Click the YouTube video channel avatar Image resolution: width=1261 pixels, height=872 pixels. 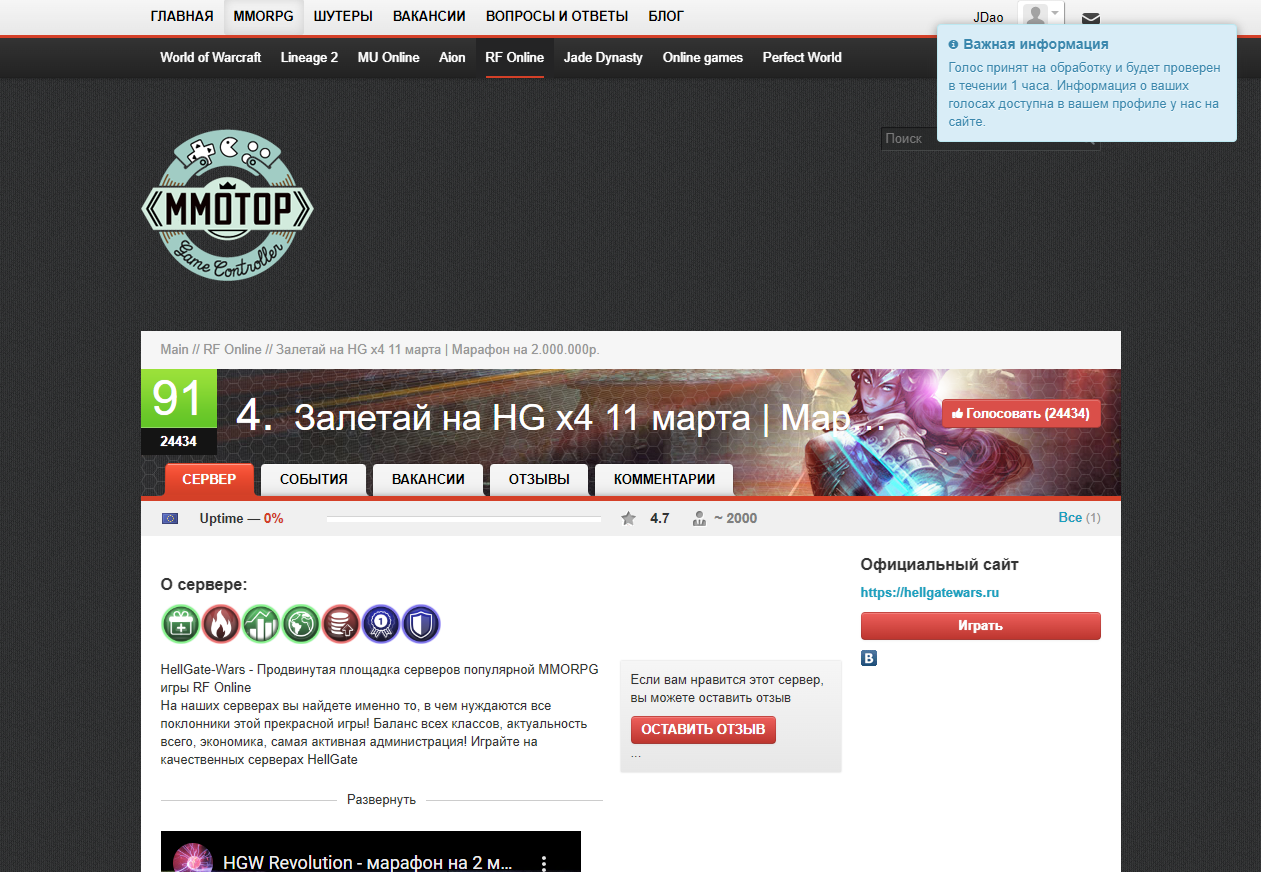pos(193,862)
